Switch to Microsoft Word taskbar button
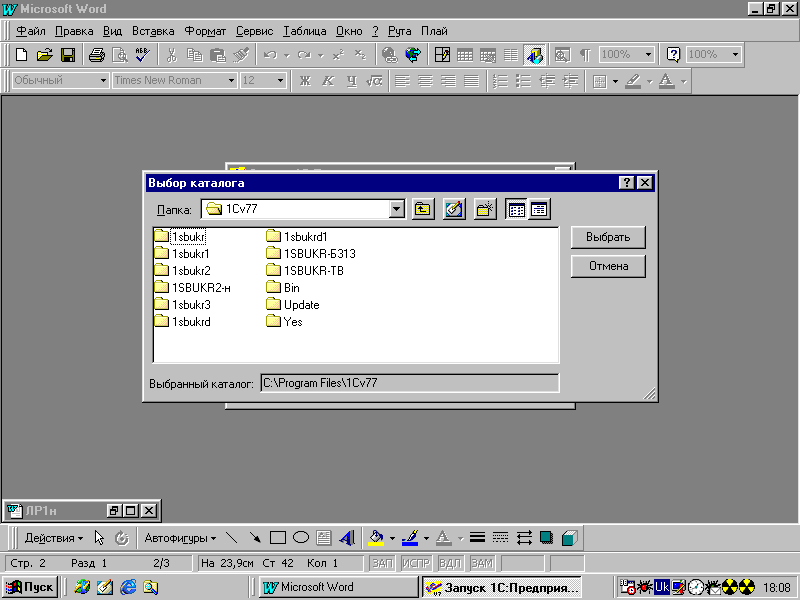 (338, 587)
